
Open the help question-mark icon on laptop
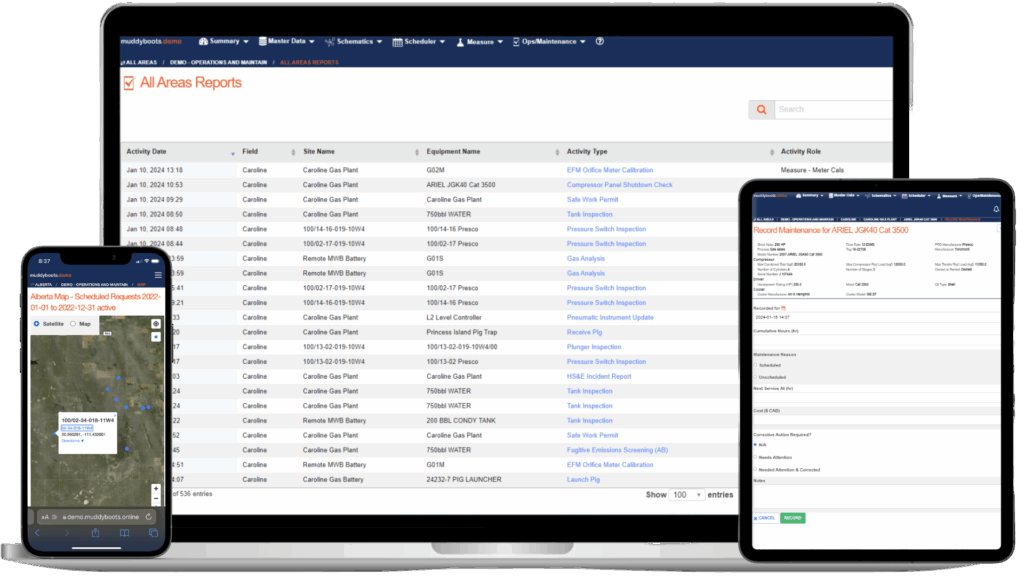tap(600, 41)
